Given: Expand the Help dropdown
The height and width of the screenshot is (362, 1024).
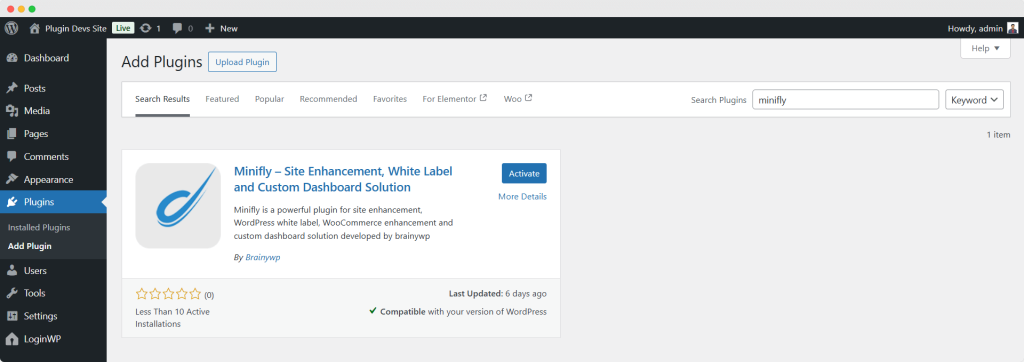Looking at the screenshot, I should click(x=985, y=48).
